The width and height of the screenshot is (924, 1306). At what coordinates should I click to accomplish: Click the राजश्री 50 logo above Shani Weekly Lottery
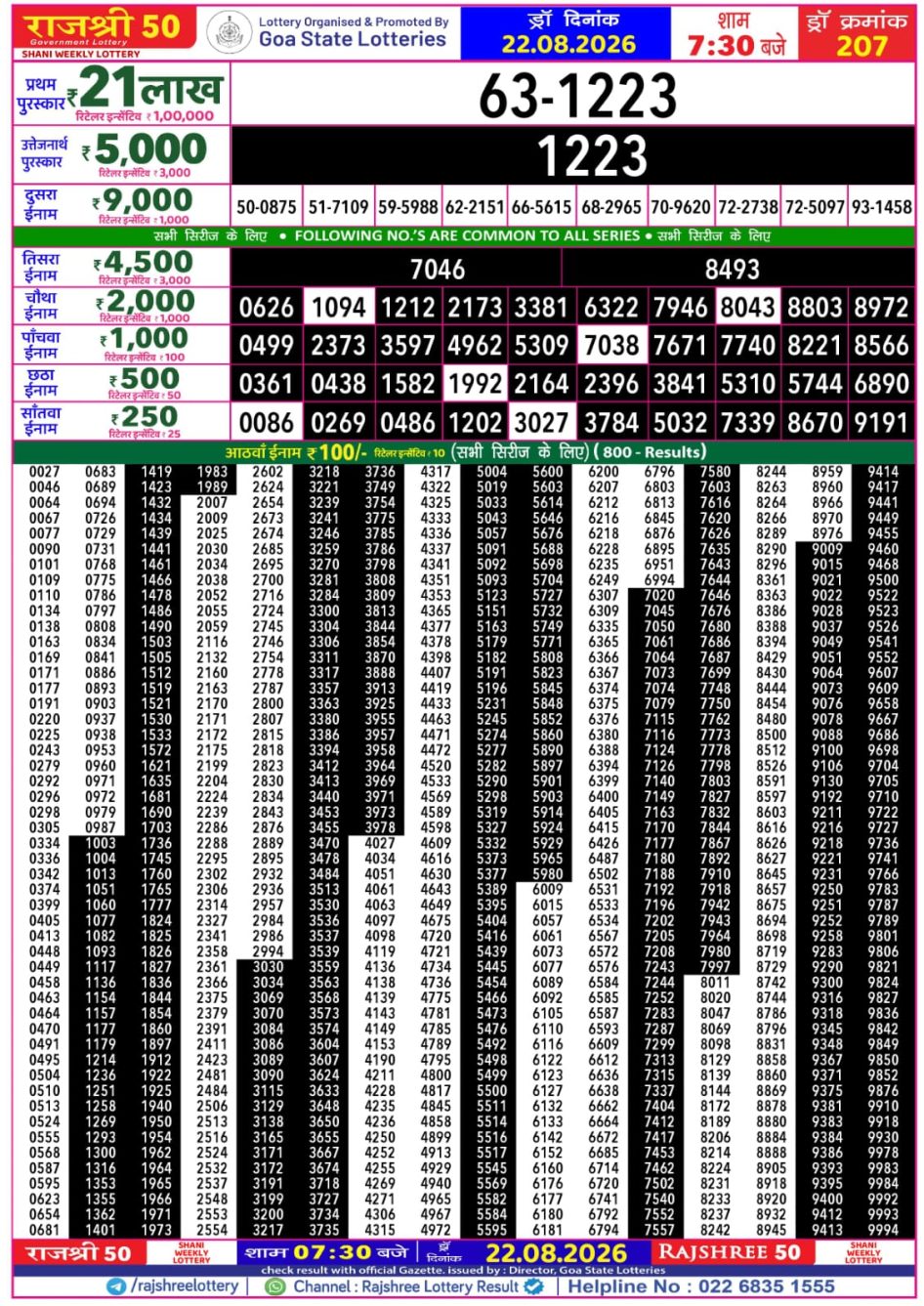click(x=103, y=26)
